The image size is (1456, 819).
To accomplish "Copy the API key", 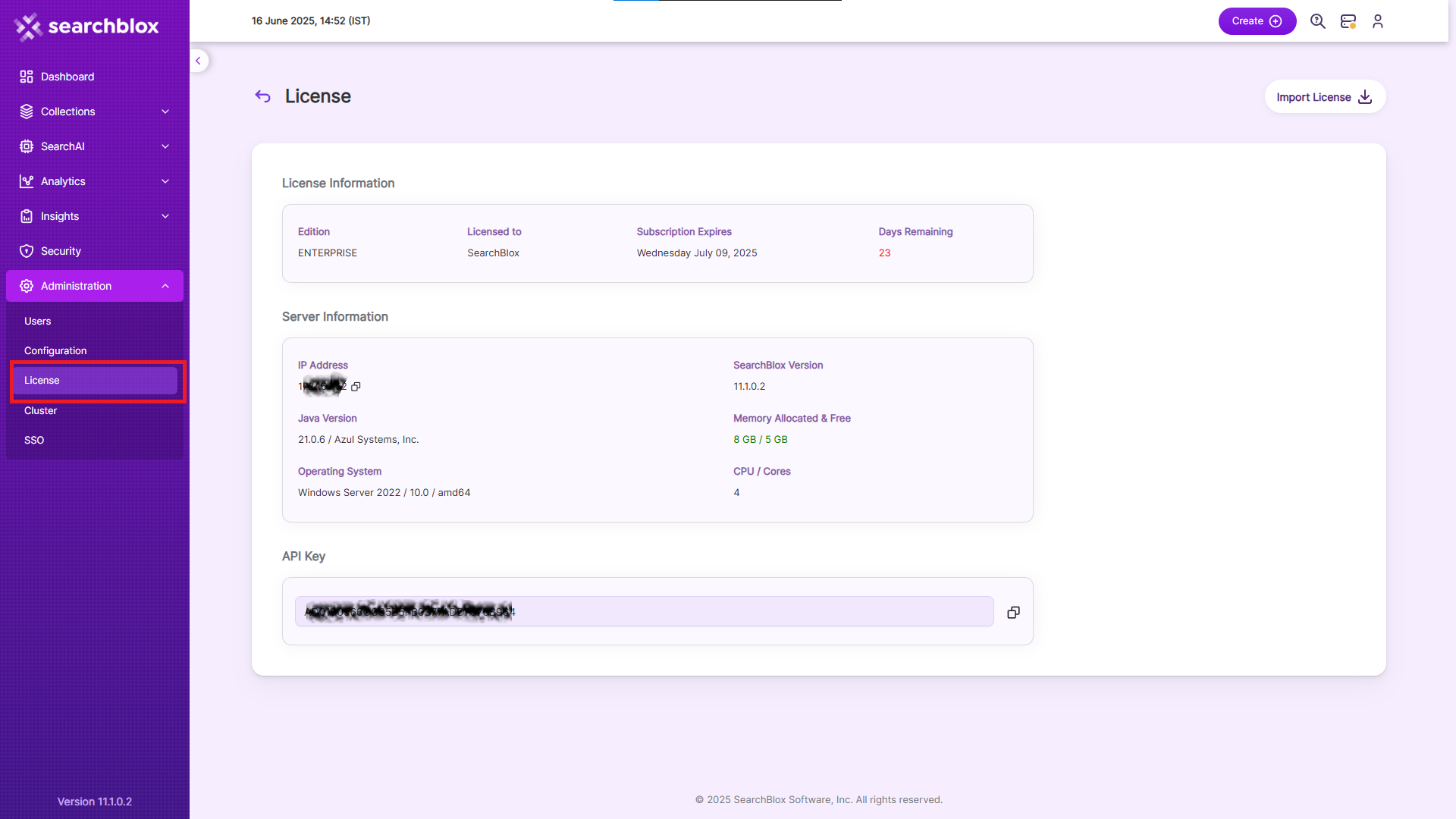I will click(x=1013, y=612).
